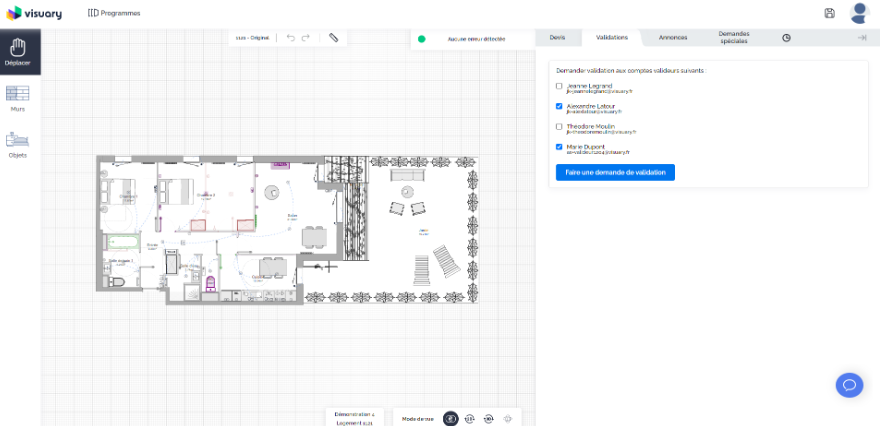
Task: Open the chat support bubble
Action: tap(849, 385)
